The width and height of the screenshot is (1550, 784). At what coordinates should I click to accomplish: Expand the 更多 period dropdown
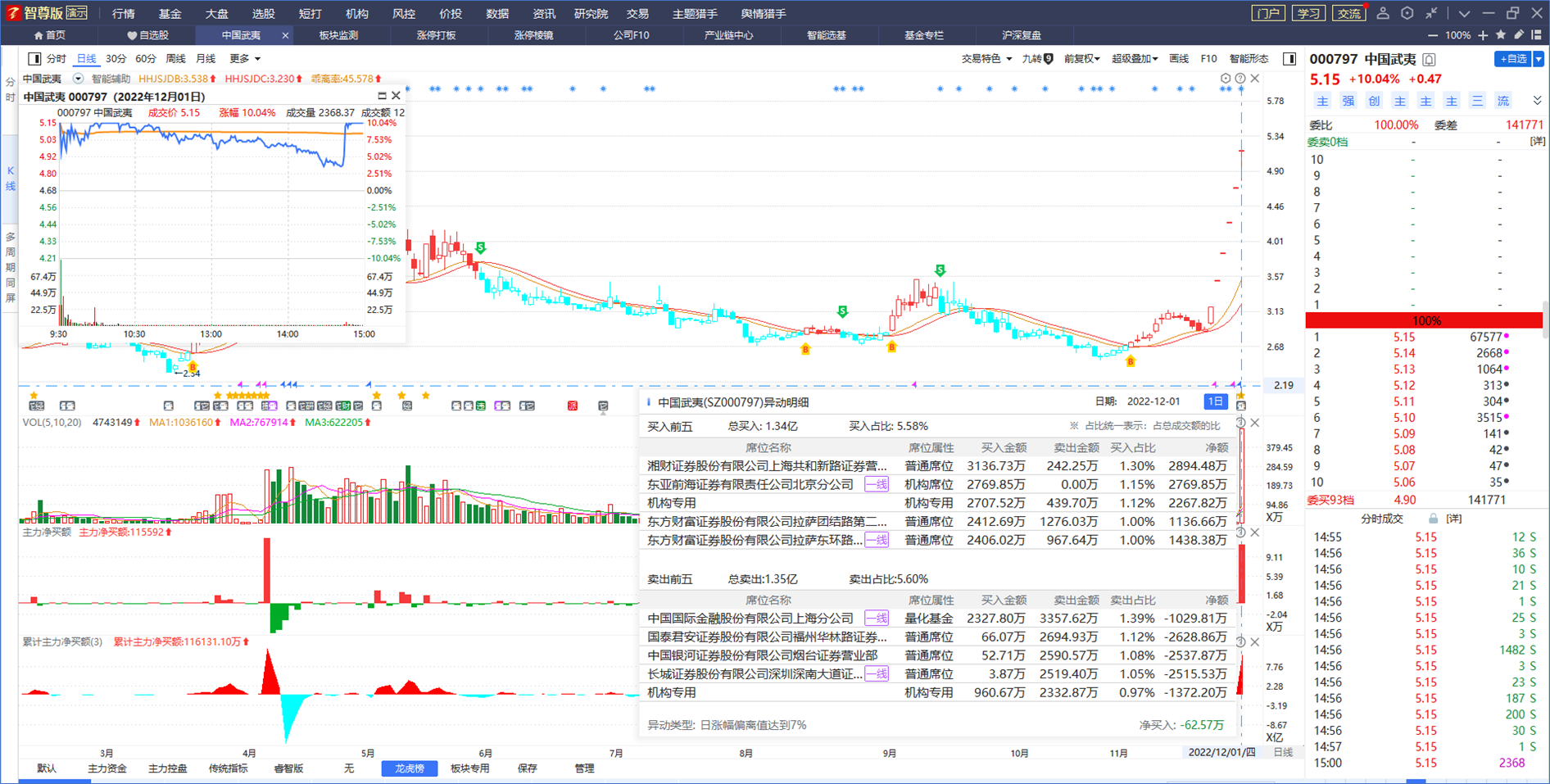[x=245, y=59]
